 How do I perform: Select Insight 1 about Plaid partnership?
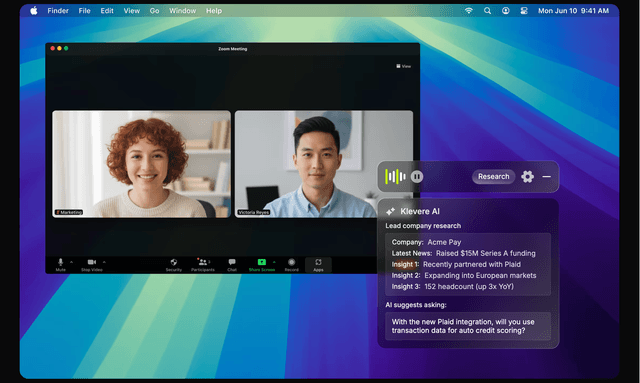point(456,264)
